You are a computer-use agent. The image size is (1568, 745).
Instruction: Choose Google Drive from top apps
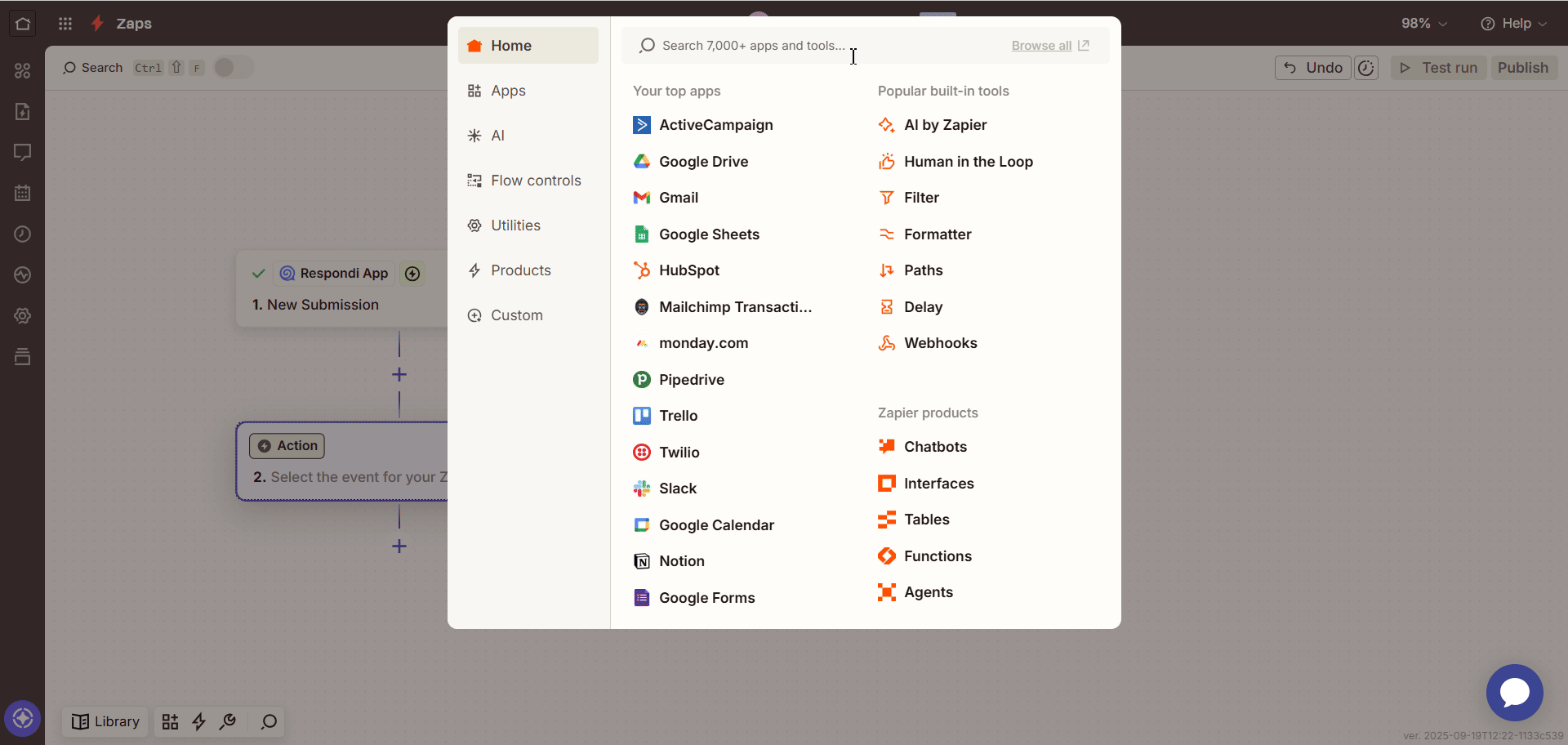tap(691, 162)
